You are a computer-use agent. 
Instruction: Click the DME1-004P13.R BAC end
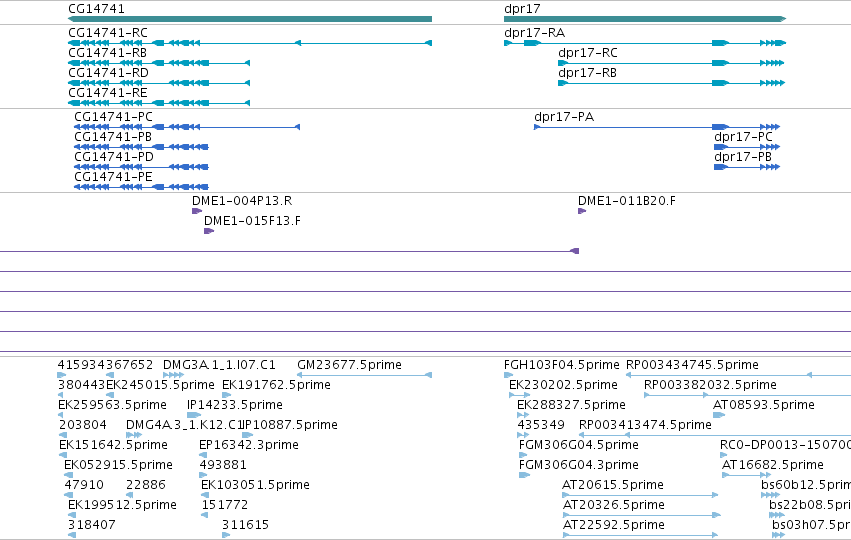pyautogui.click(x=197, y=211)
